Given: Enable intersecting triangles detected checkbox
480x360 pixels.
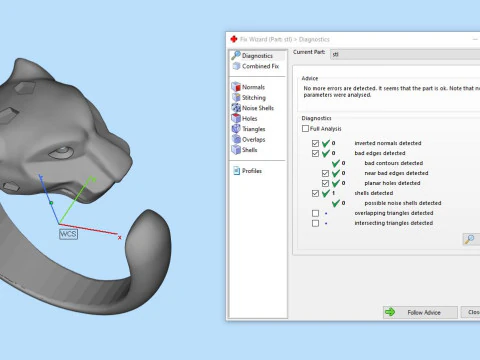Looking at the screenshot, I should click(x=315, y=223).
